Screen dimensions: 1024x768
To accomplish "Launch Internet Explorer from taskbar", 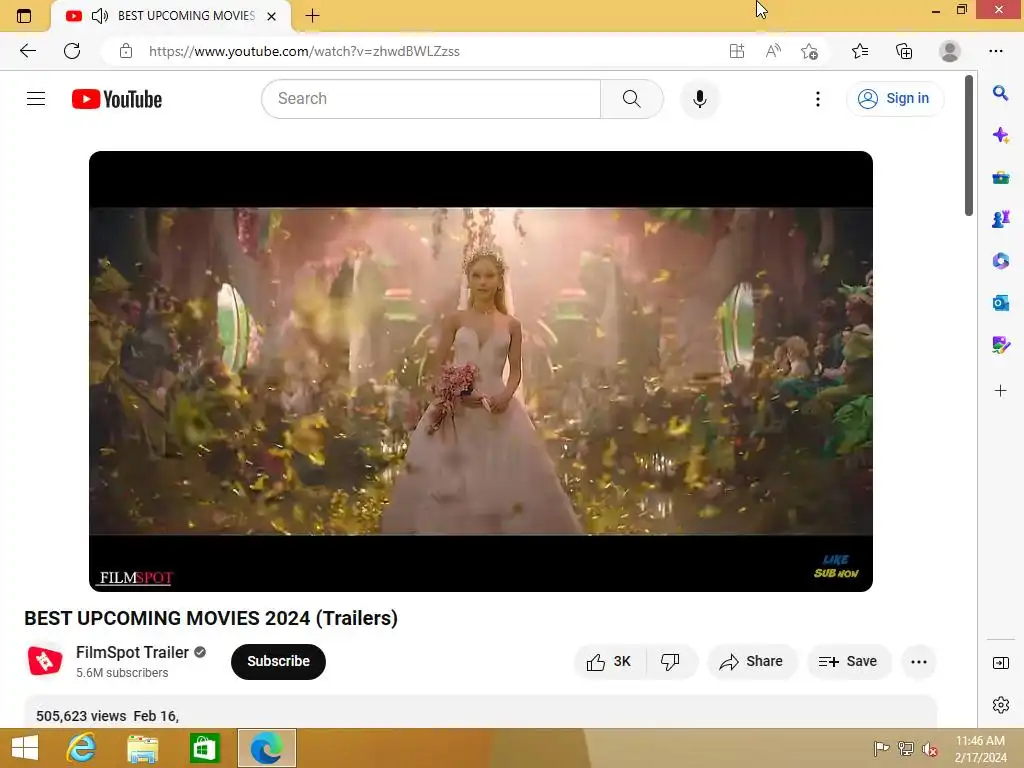I will 81,748.
